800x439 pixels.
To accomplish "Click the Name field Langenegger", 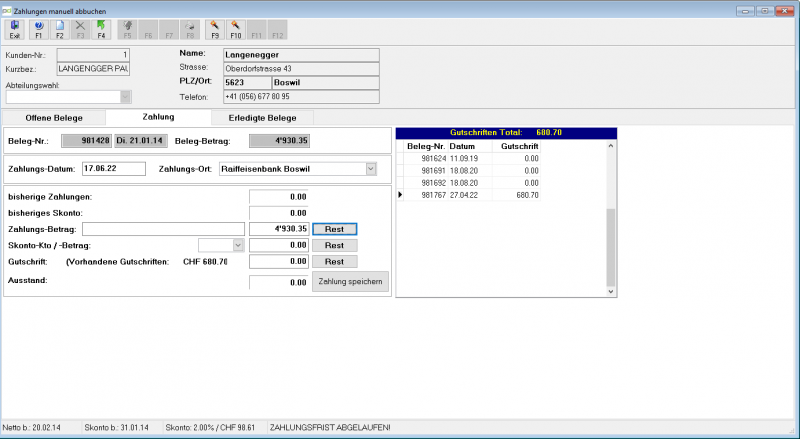I will pos(301,55).
